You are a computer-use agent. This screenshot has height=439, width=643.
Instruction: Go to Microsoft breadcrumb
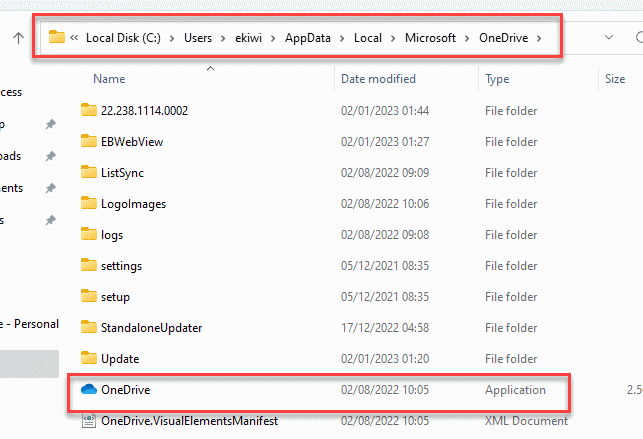click(431, 38)
